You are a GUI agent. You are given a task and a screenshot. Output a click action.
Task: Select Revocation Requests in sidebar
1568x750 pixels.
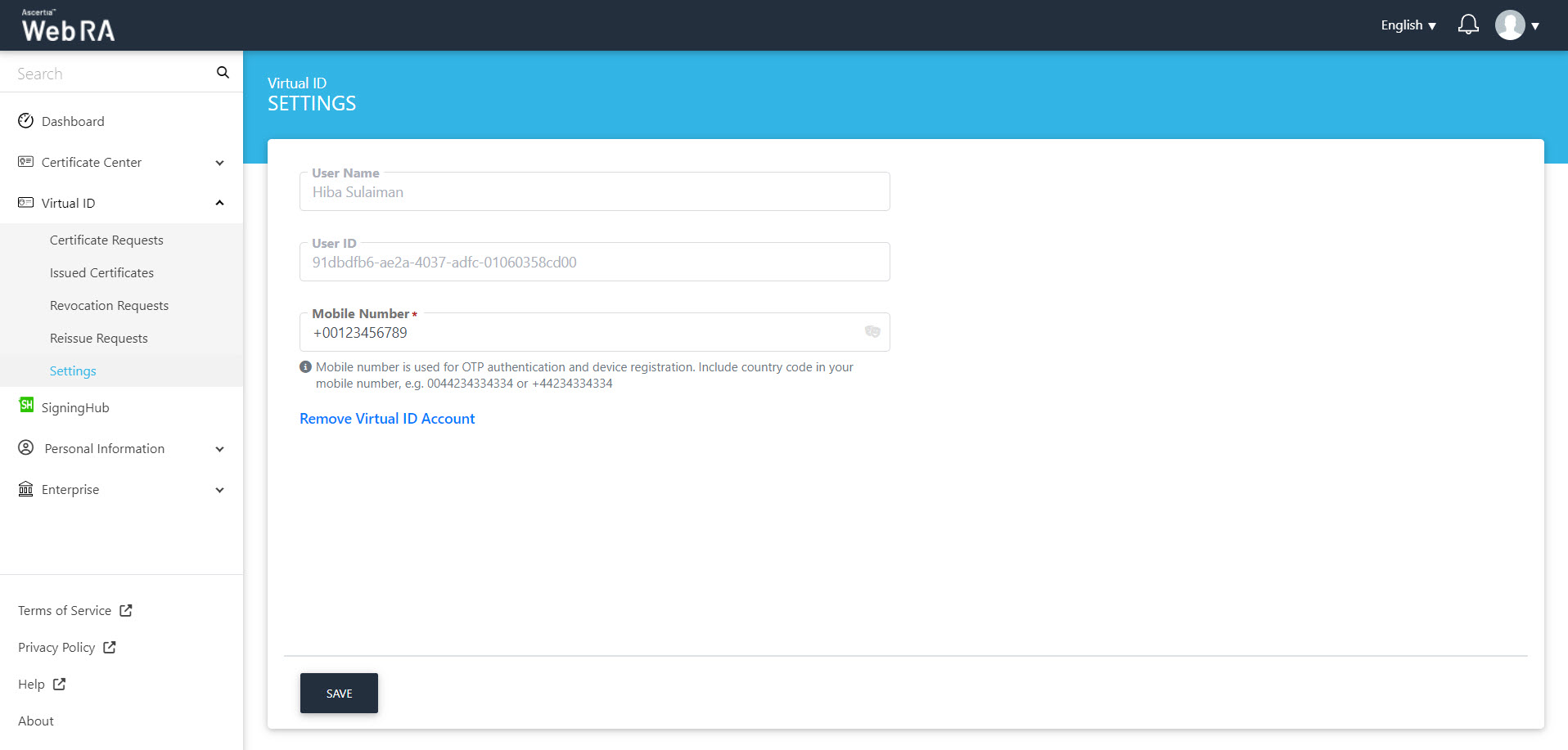[x=109, y=306]
